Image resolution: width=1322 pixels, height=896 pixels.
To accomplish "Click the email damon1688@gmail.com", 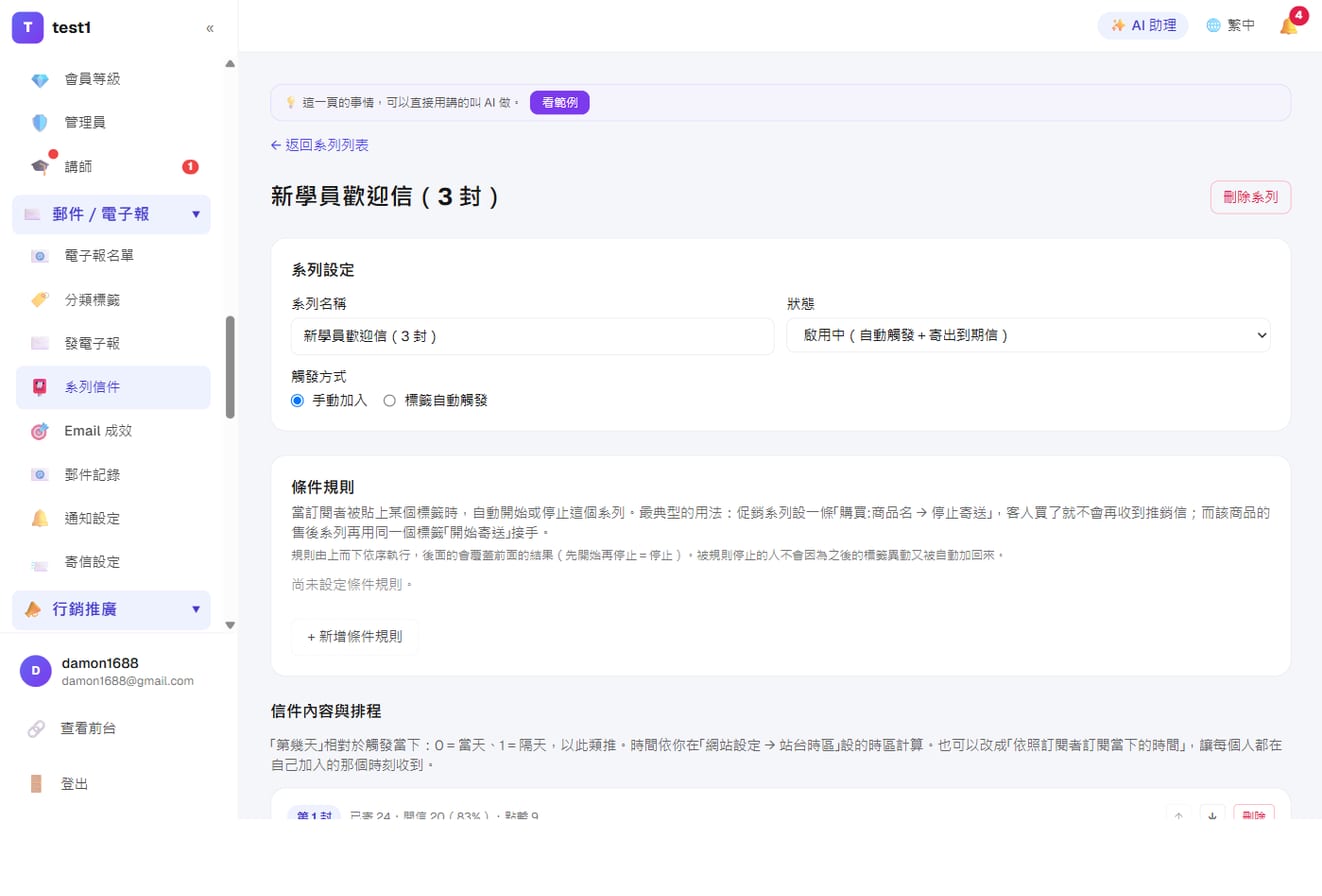I will pyautogui.click(x=128, y=681).
